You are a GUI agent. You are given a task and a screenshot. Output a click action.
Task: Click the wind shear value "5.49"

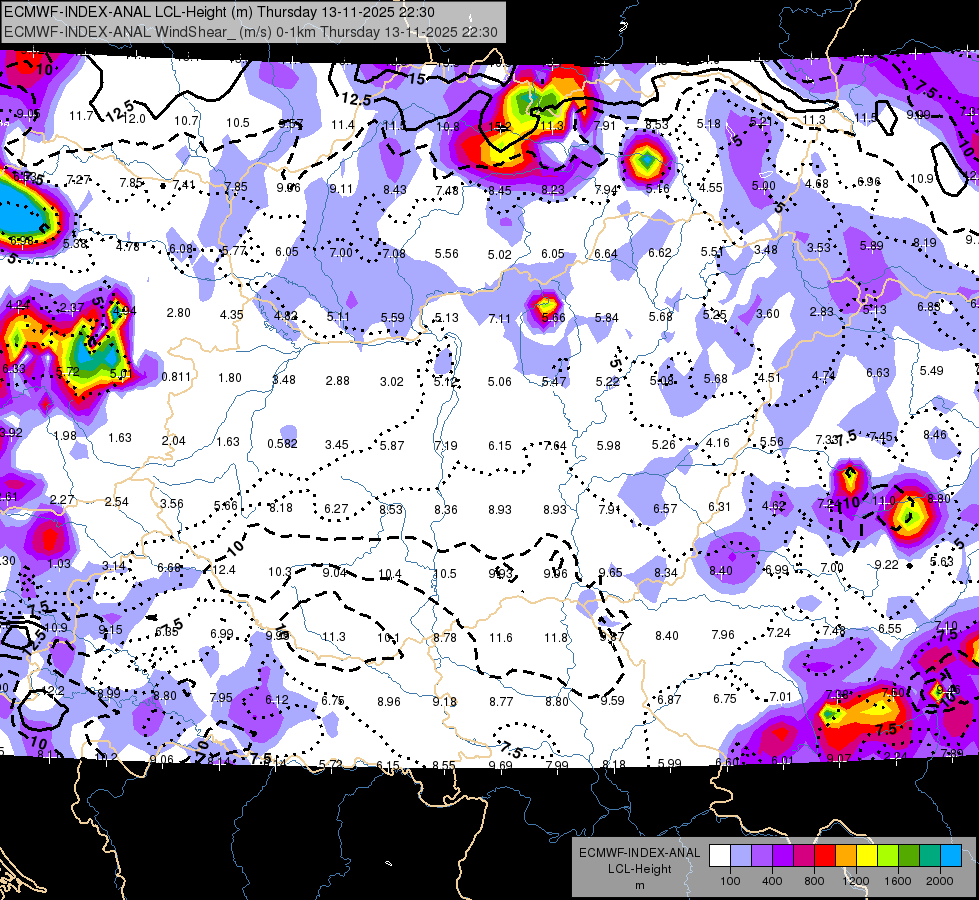pos(931,370)
